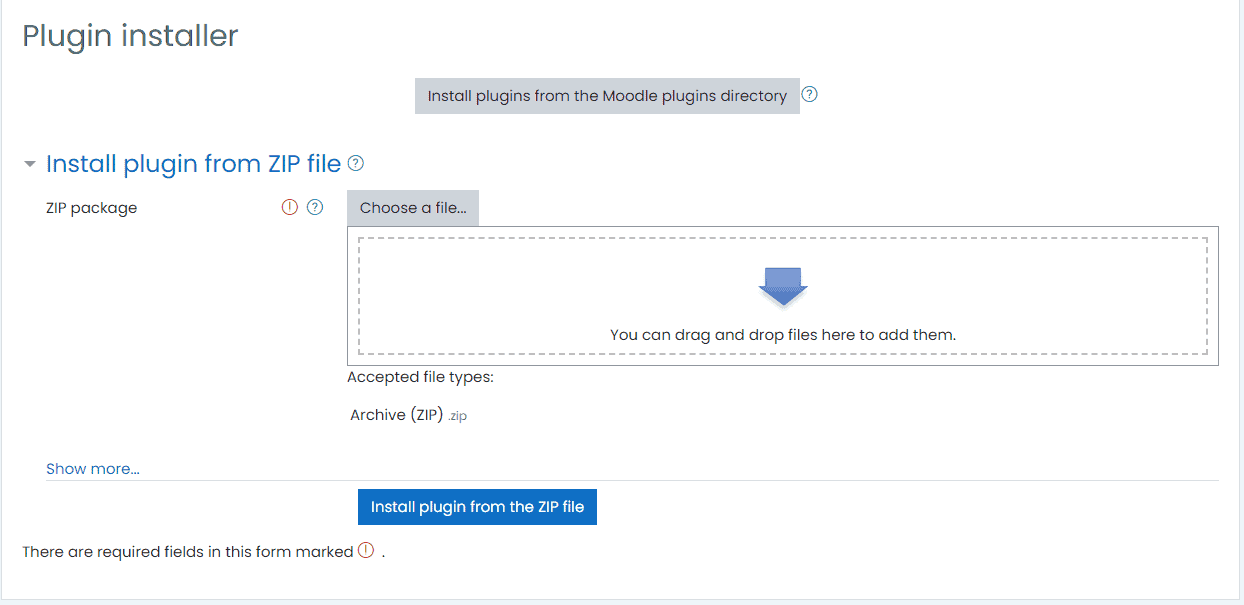This screenshot has width=1244, height=605.
Task: Select the ZIP package field label
Action: click(x=92, y=208)
